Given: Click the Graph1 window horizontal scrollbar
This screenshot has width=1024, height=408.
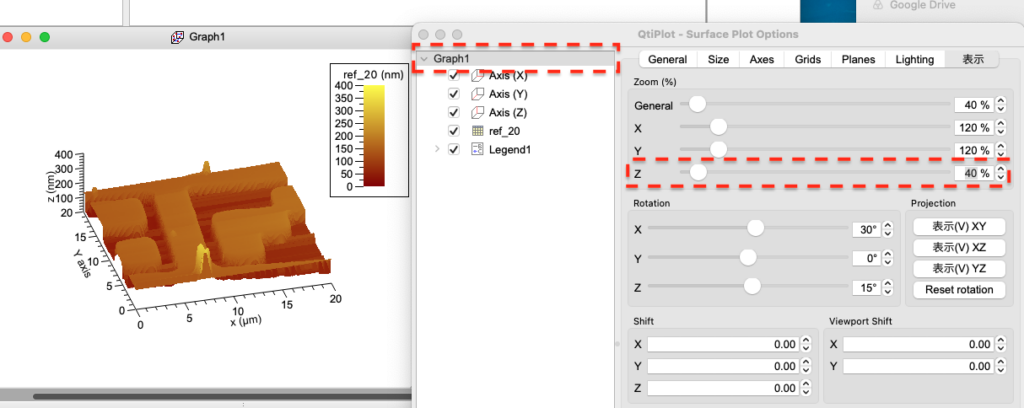Looking at the screenshot, I should (x=222, y=396).
